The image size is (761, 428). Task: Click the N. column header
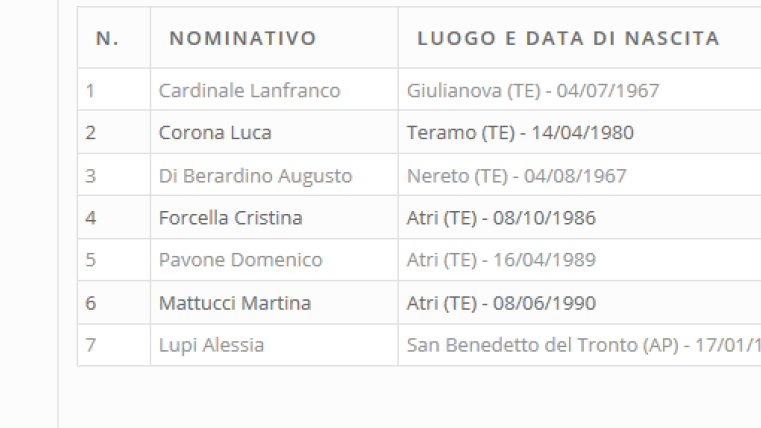[107, 38]
